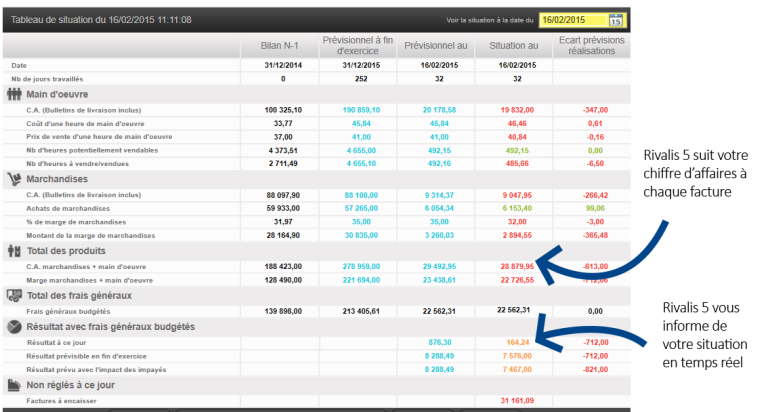
Task: Click the 99,06 écart value
Action: pos(595,208)
